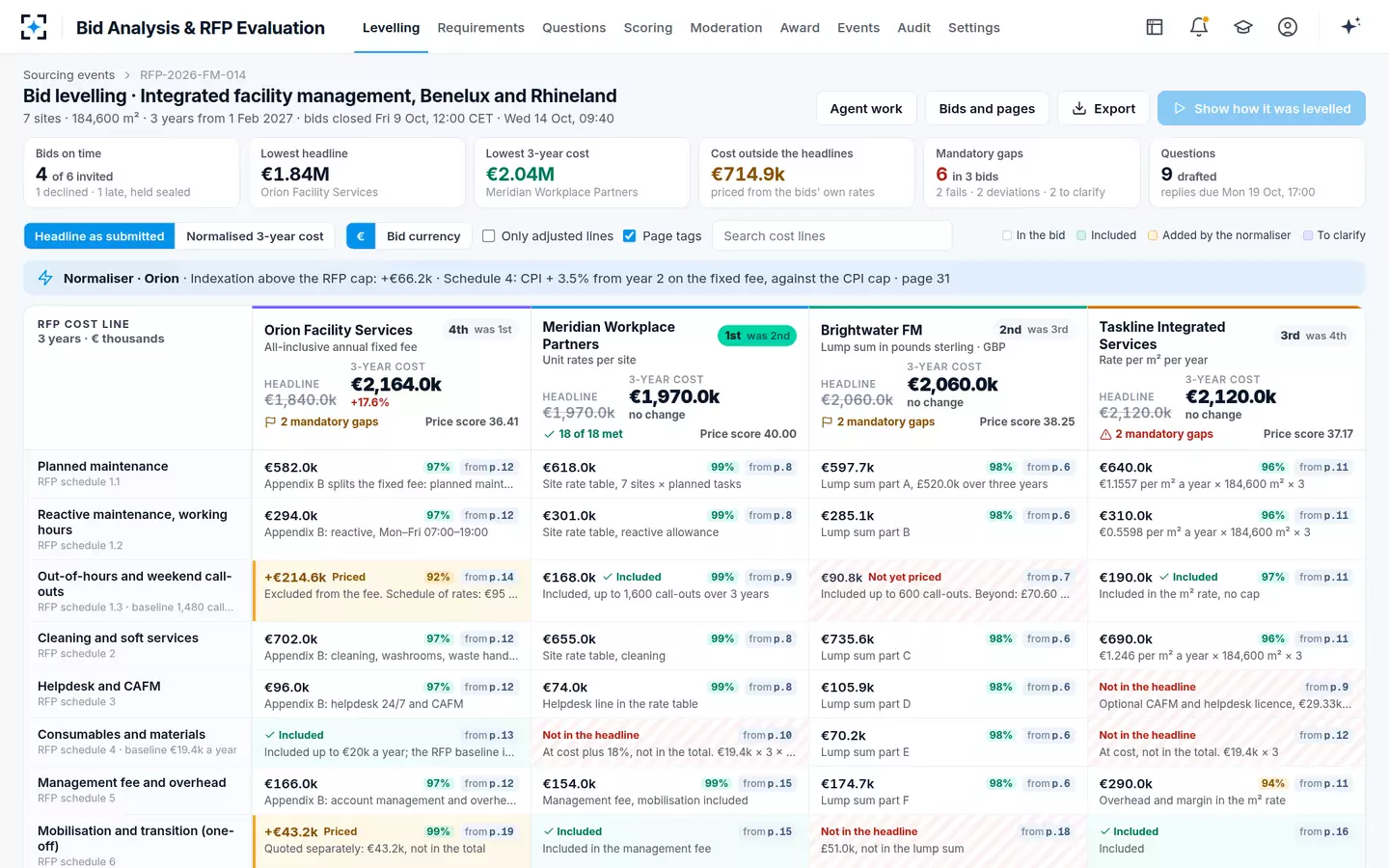
Task: Open the Bids on time card
Action: point(131,173)
